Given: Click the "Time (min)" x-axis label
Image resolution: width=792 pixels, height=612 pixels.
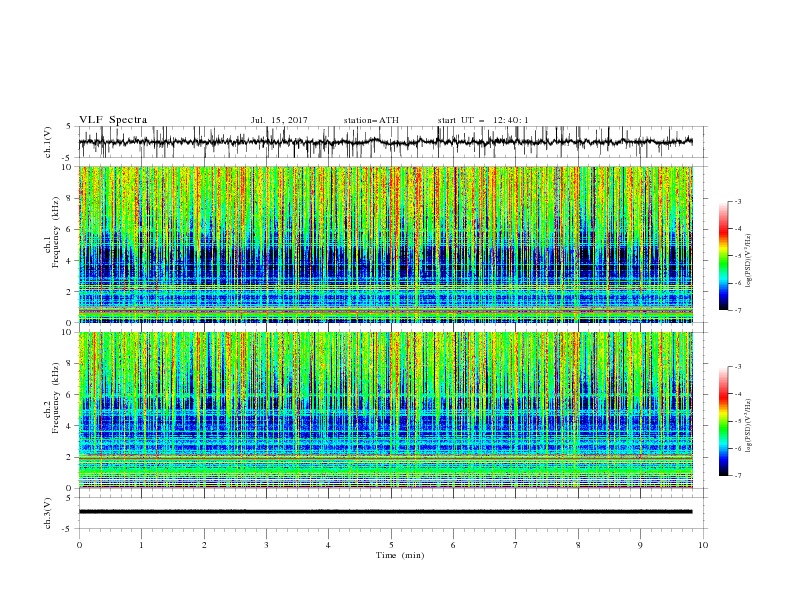Looking at the screenshot, I should tap(400, 555).
